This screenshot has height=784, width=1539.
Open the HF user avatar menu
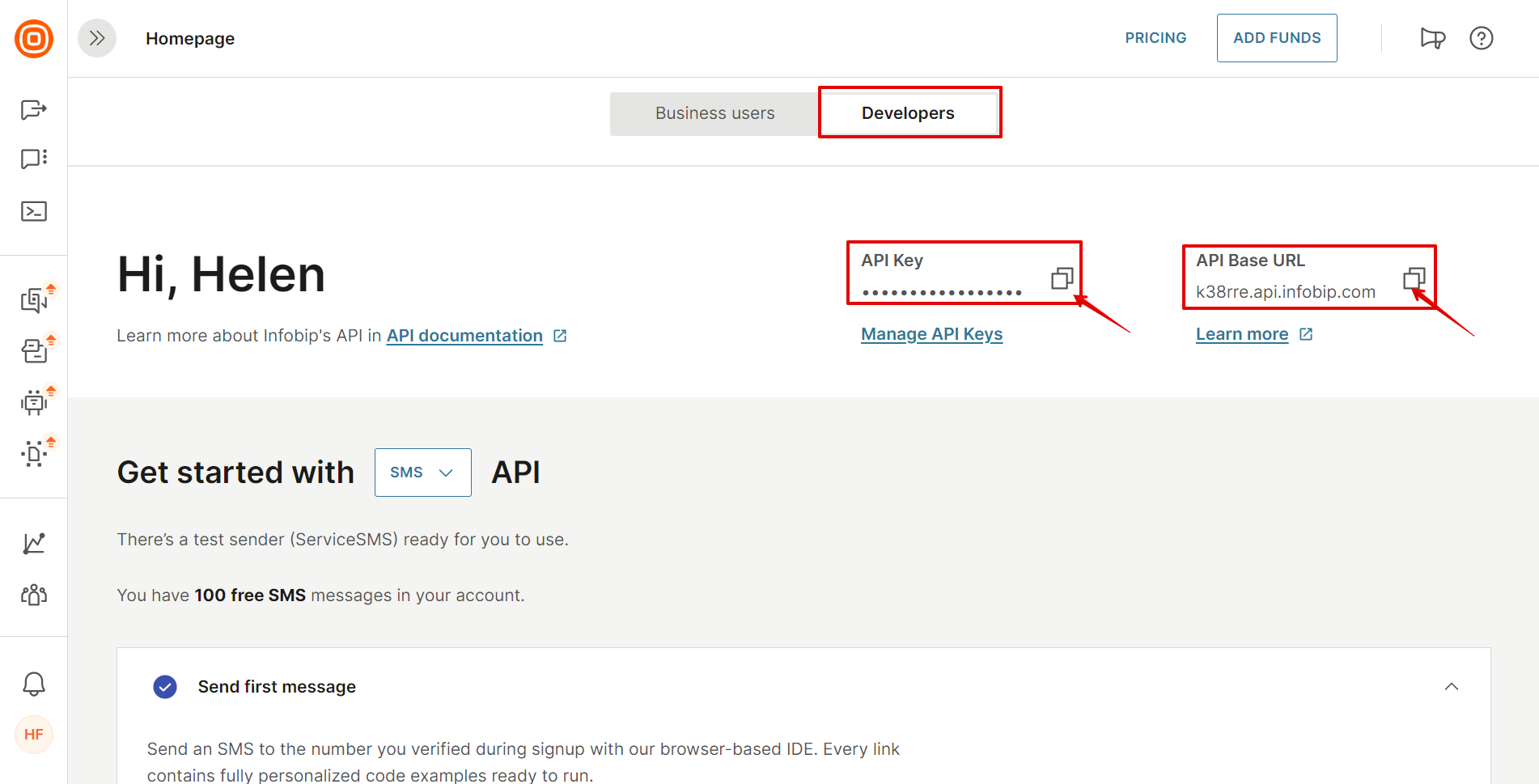click(34, 735)
